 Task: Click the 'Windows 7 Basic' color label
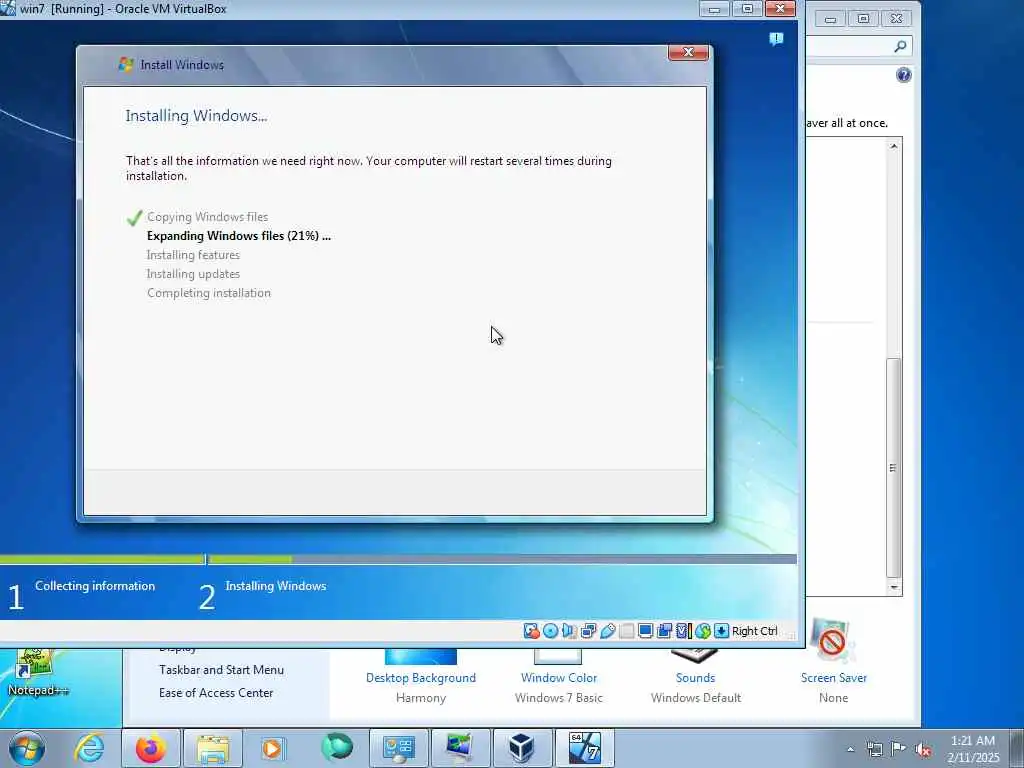[558, 697]
